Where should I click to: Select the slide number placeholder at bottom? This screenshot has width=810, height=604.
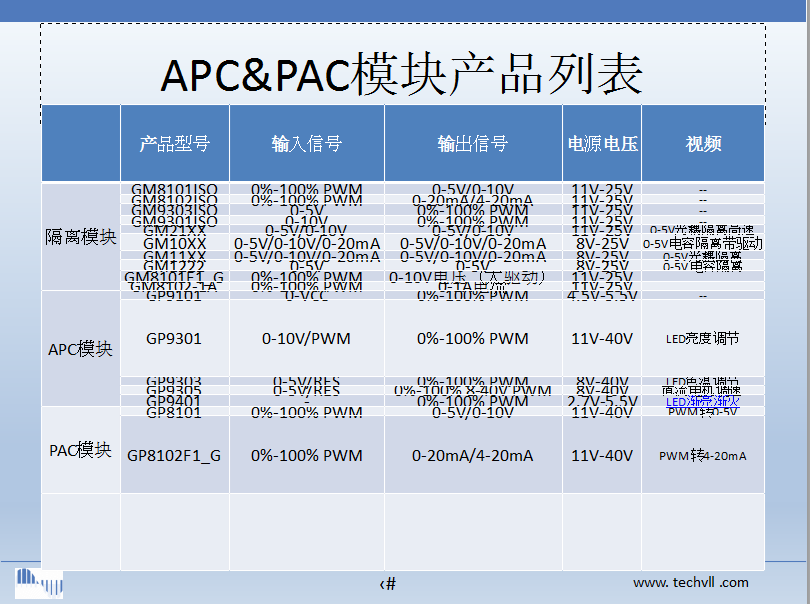(388, 583)
